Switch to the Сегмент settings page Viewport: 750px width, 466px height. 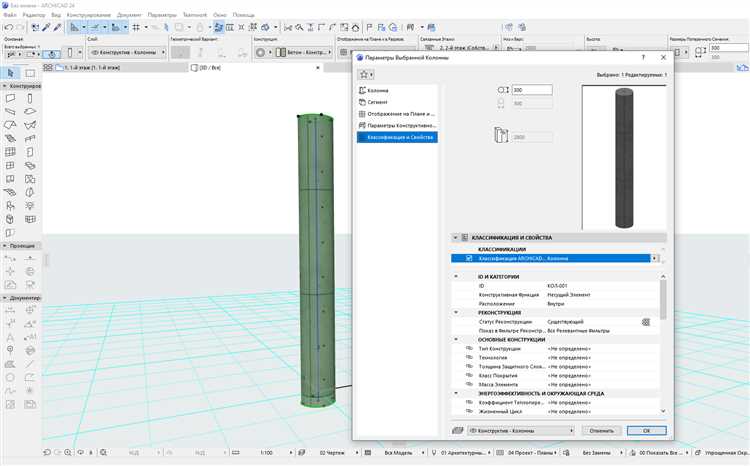coord(397,102)
